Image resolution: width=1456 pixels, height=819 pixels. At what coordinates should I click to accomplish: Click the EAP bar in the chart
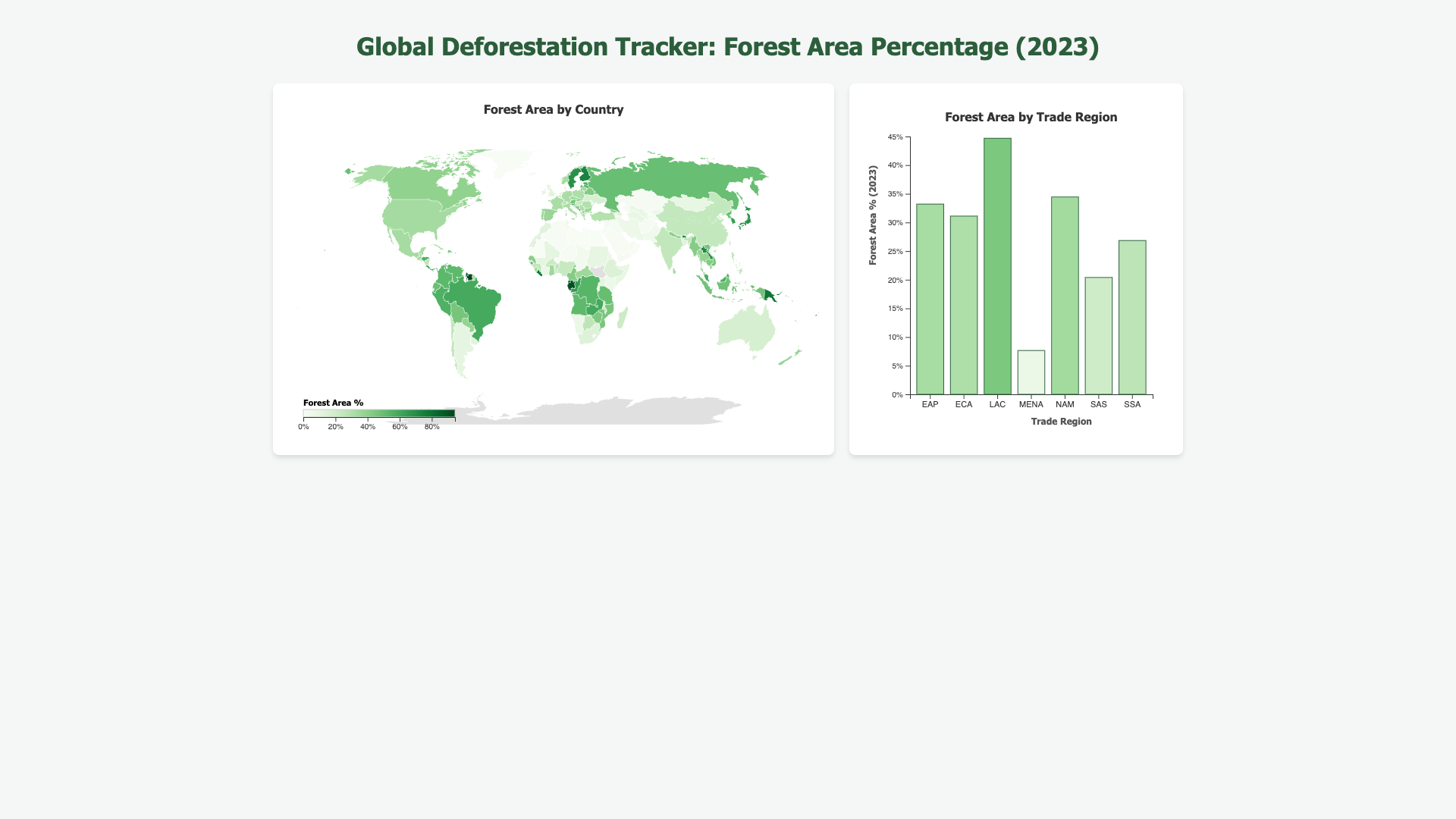930,300
